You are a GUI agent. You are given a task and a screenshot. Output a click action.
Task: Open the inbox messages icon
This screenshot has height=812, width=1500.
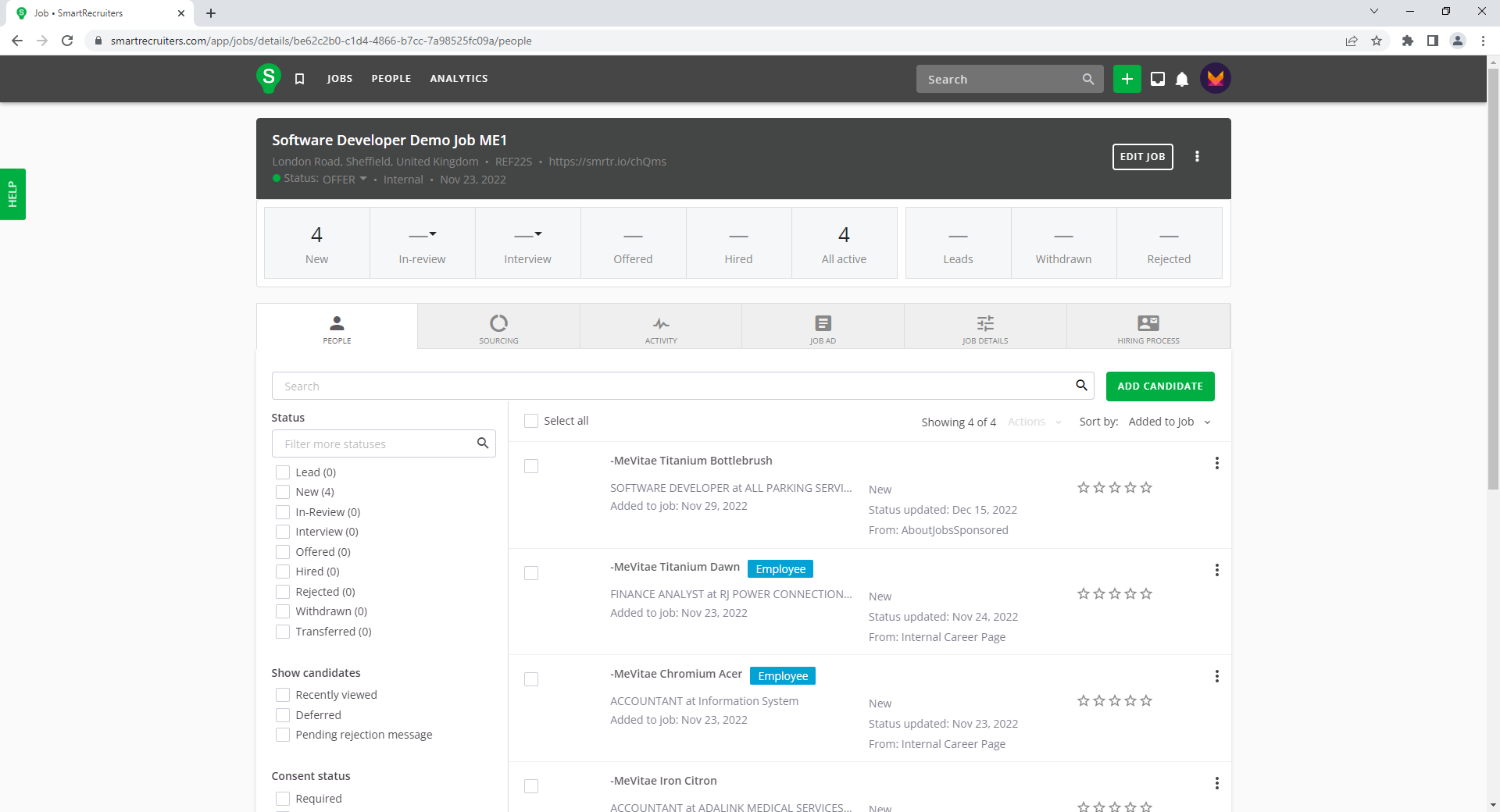[1158, 79]
